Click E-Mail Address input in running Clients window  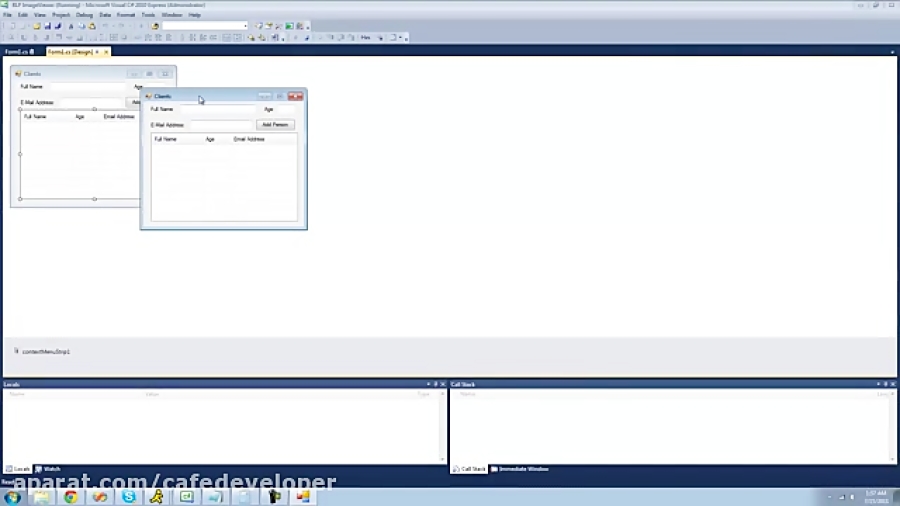pyautogui.click(x=221, y=124)
